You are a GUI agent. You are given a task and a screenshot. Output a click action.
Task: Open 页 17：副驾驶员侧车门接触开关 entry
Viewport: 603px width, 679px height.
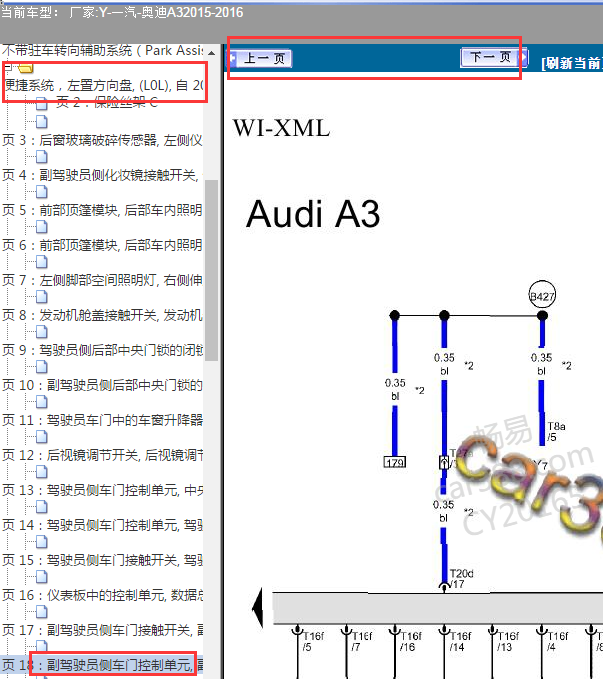pos(102,630)
